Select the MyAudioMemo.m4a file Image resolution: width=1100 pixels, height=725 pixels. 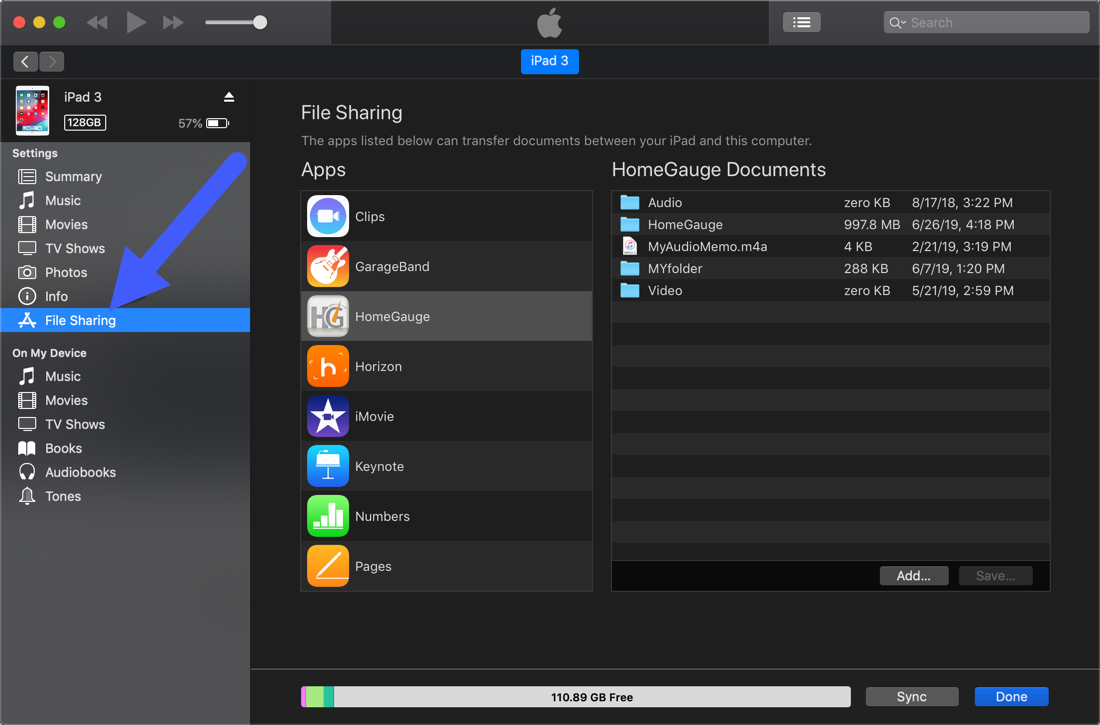831,246
